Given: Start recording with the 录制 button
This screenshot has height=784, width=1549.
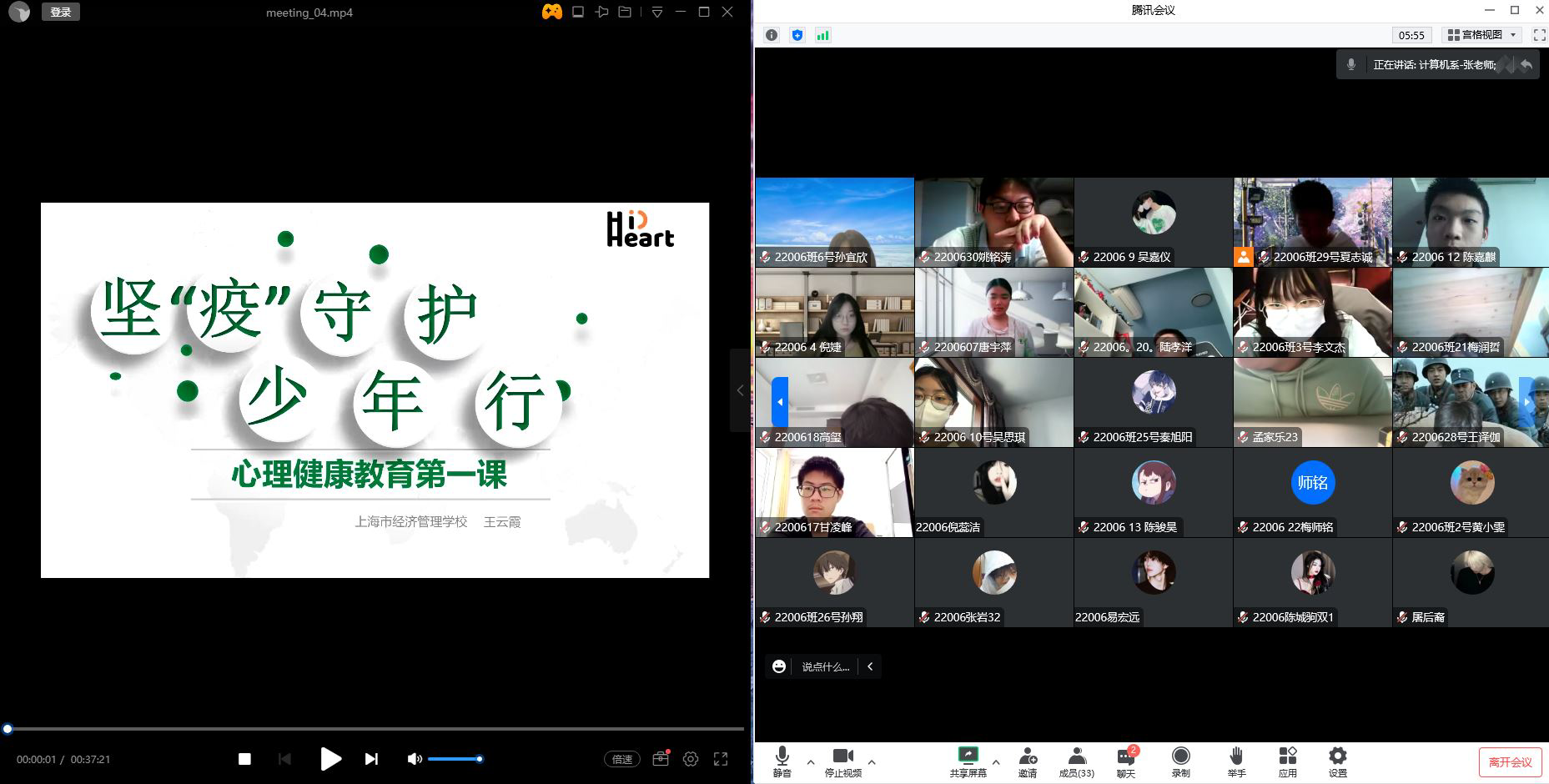Looking at the screenshot, I should click(x=1180, y=761).
